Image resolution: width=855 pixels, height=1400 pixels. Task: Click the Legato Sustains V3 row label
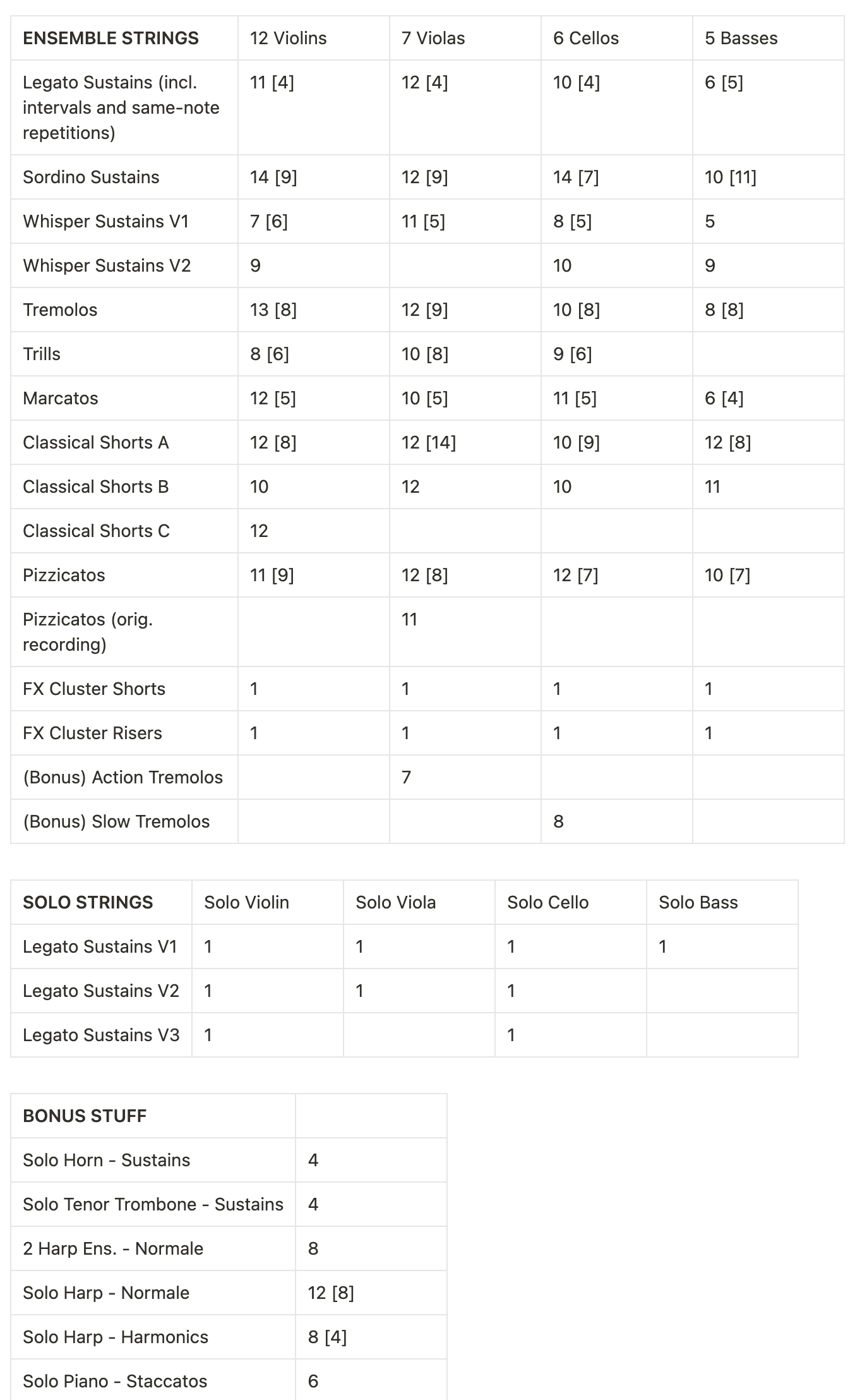(x=101, y=1035)
